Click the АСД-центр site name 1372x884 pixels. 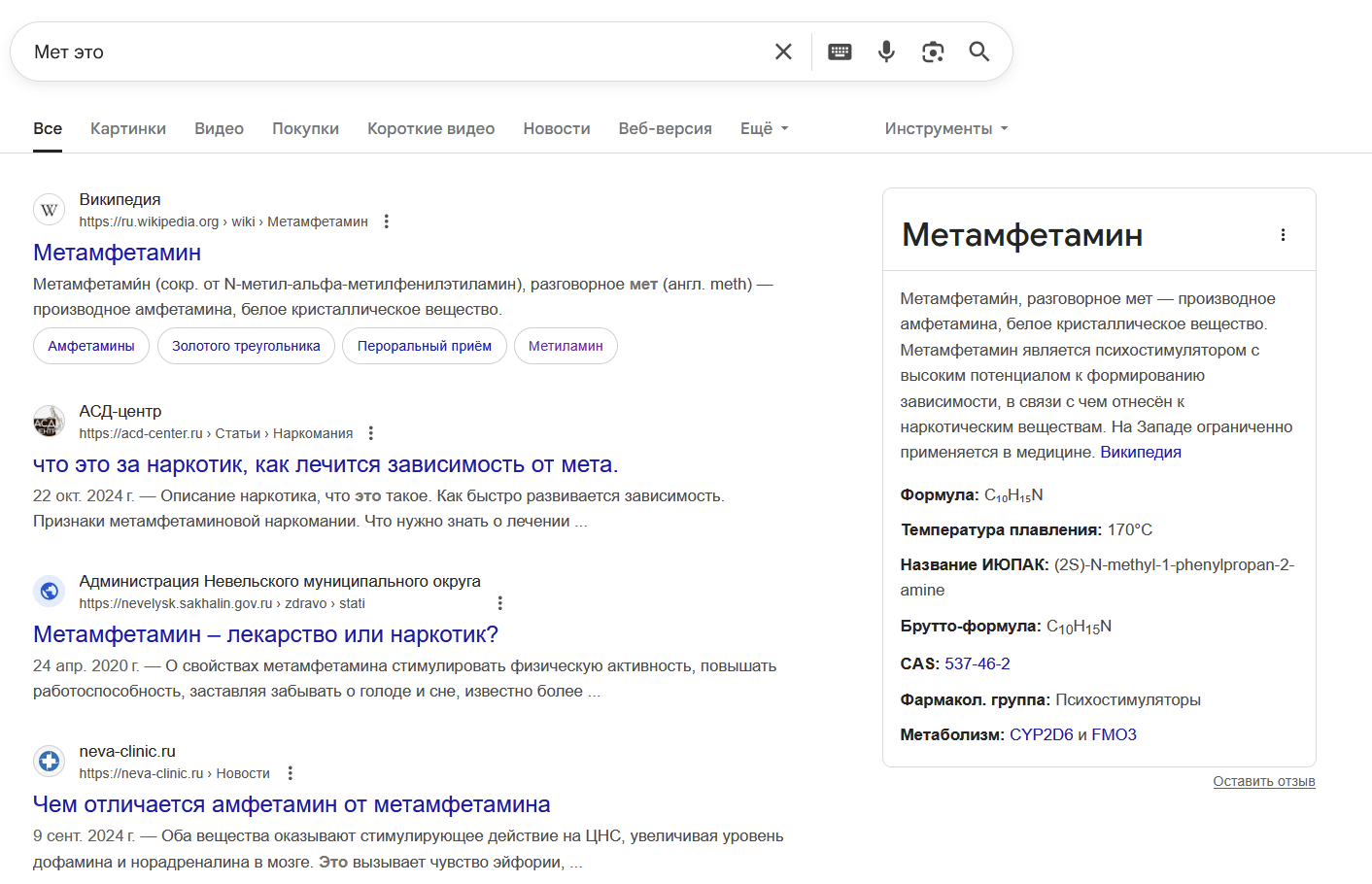tap(120, 411)
